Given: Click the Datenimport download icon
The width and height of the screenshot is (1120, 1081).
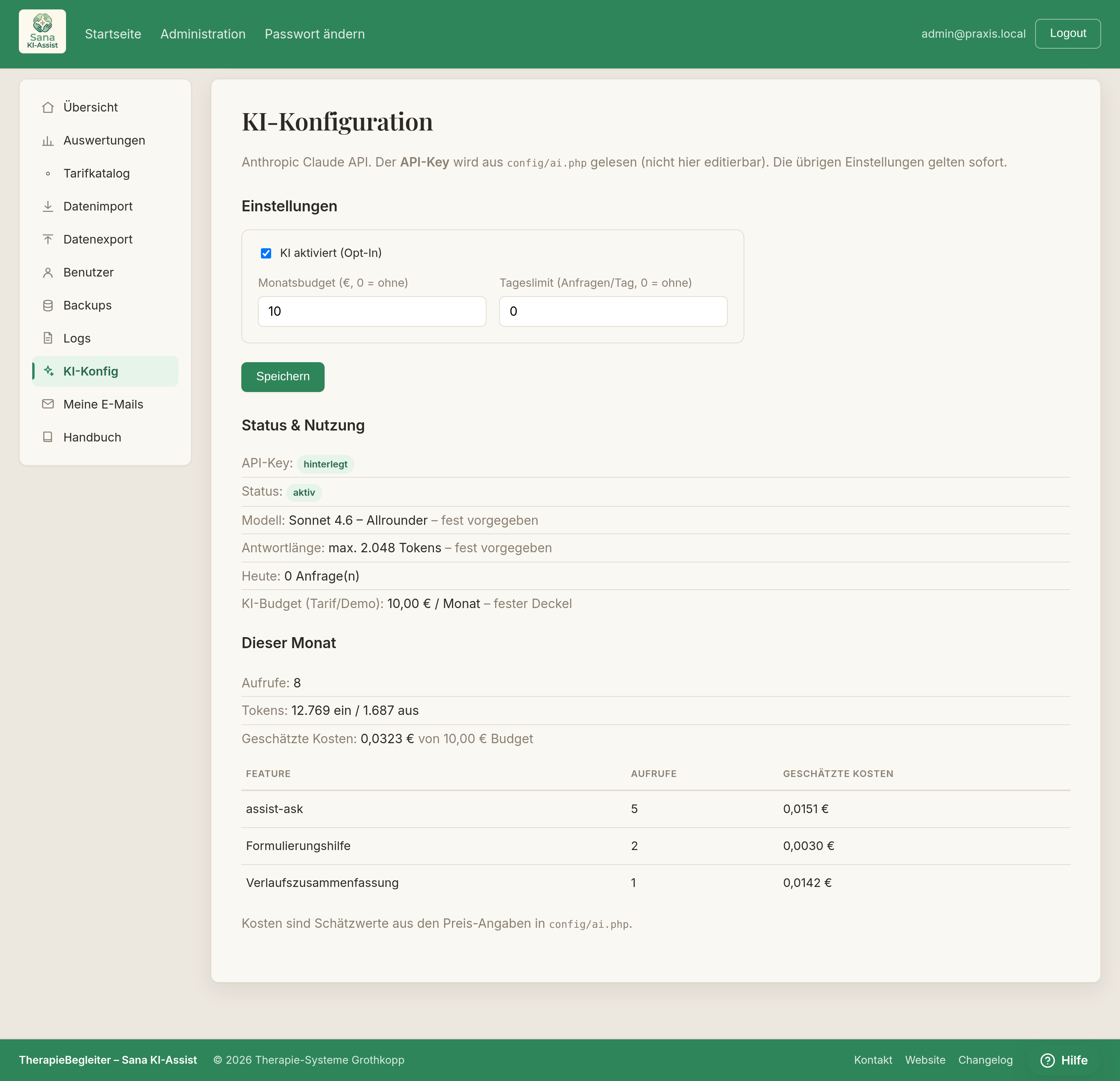Looking at the screenshot, I should click(x=48, y=206).
